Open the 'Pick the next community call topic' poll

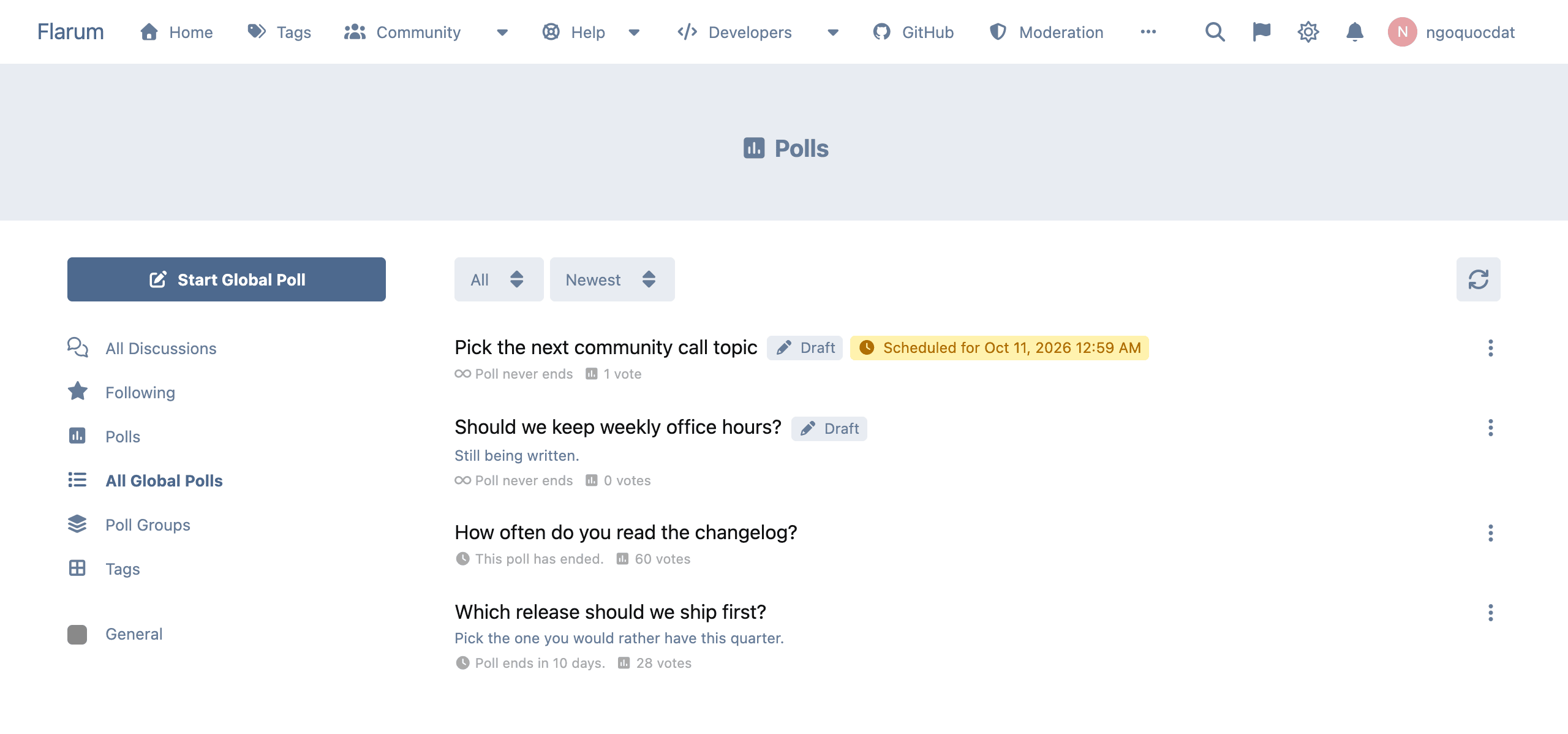click(x=606, y=347)
